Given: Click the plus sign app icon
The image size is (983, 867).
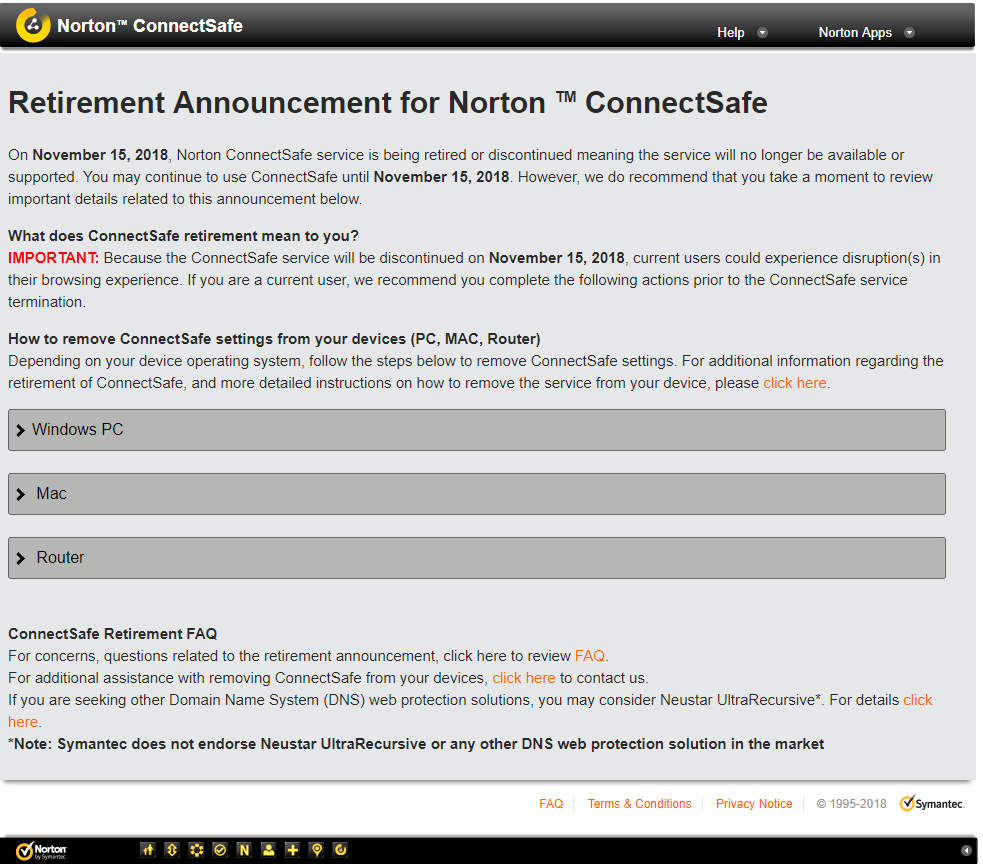Looking at the screenshot, I should pyautogui.click(x=292, y=850).
